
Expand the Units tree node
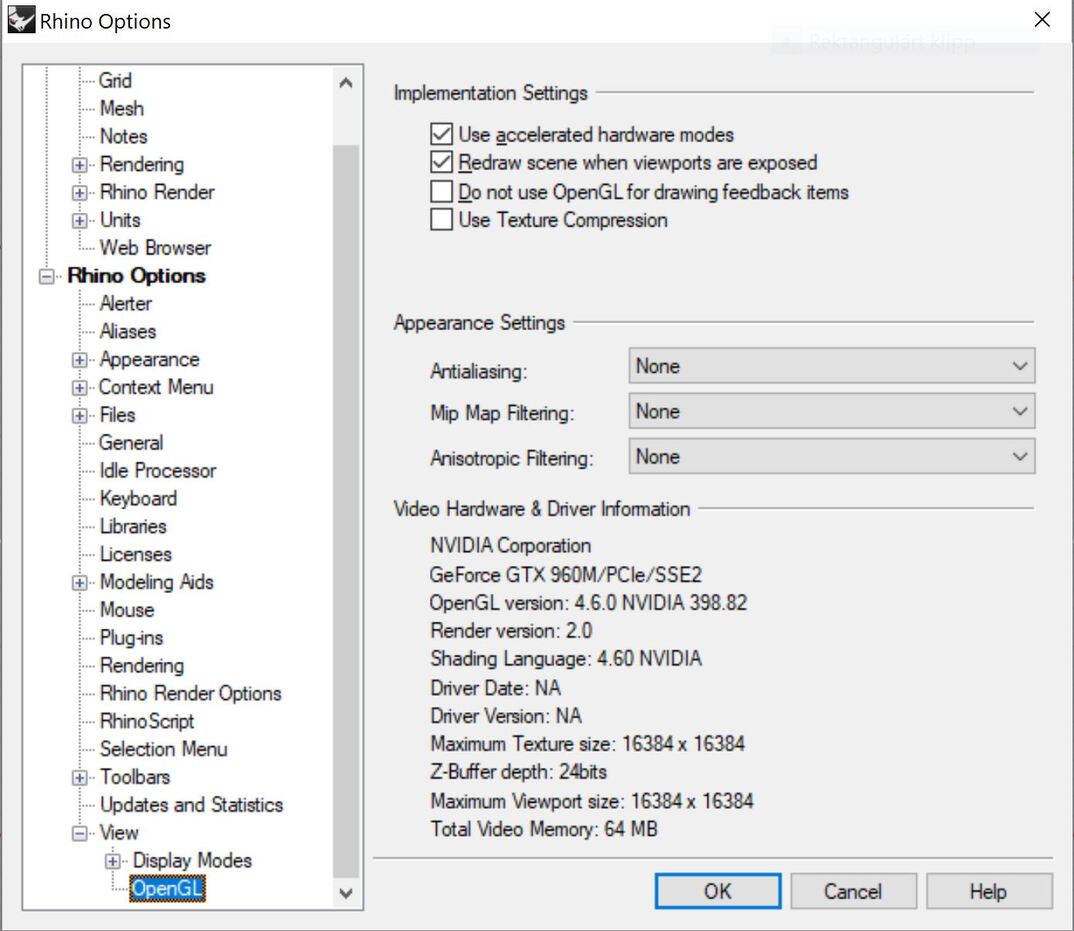(79, 221)
